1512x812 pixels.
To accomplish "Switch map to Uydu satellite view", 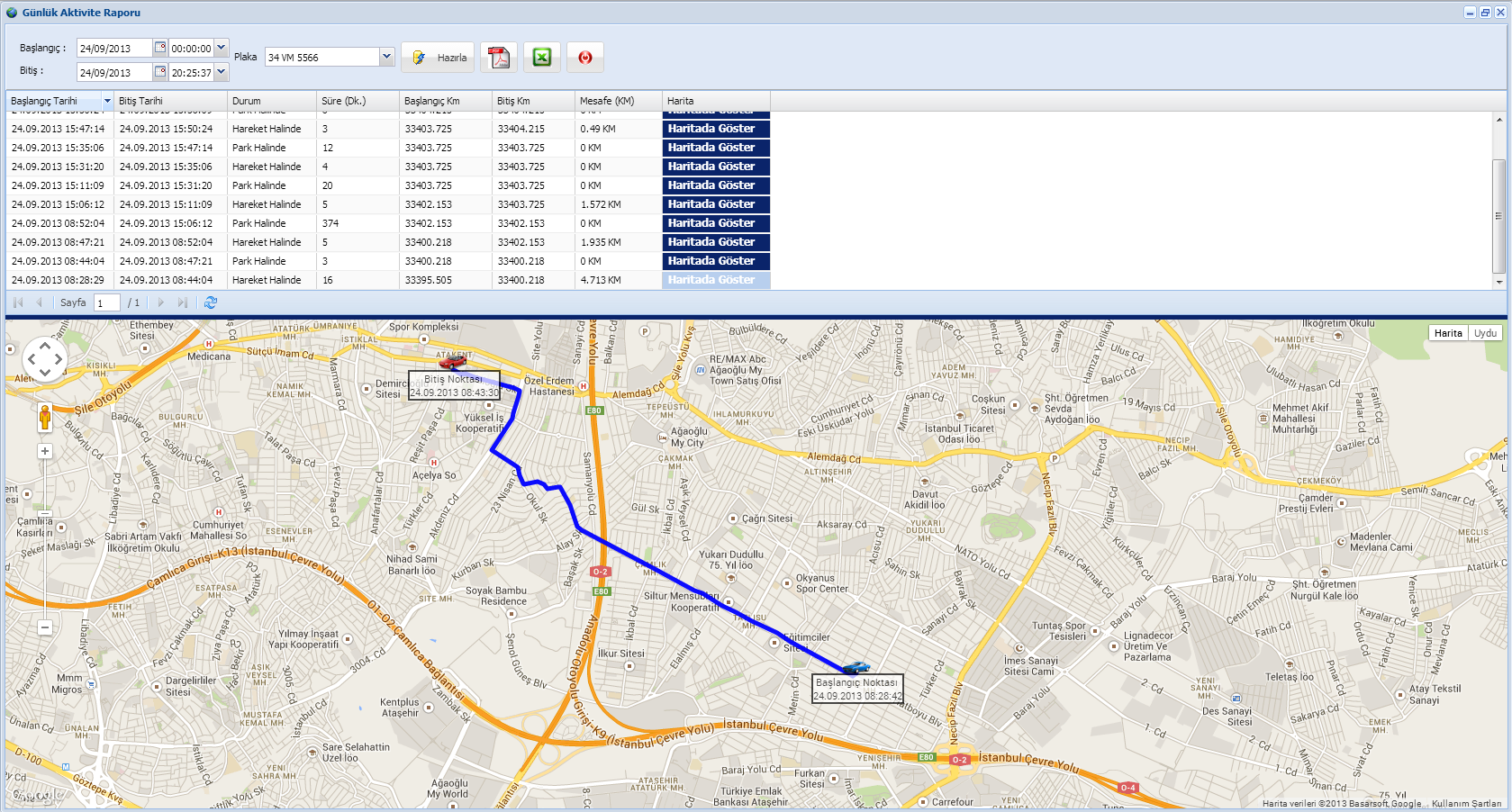I will click(1485, 333).
